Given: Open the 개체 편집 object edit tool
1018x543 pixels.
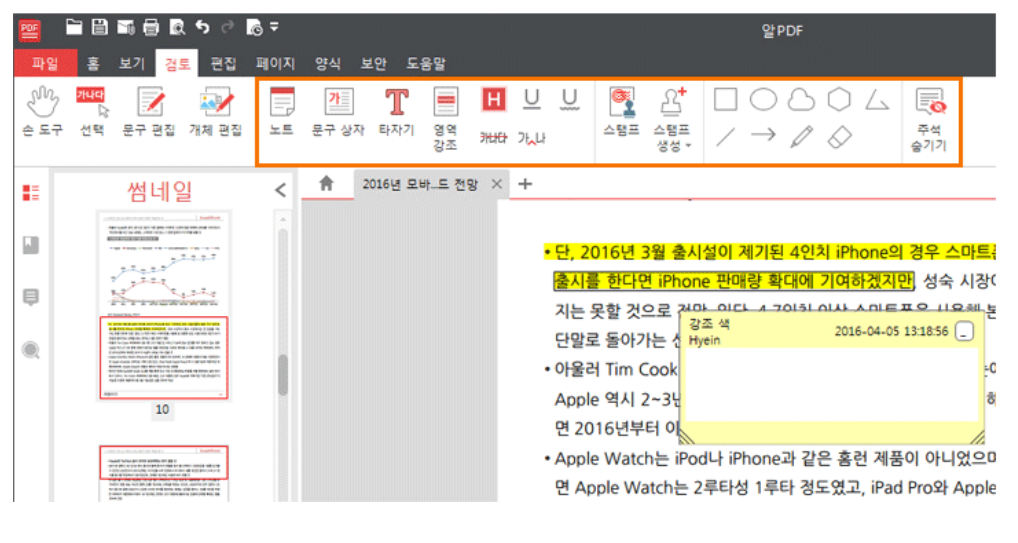Looking at the screenshot, I should (216, 112).
